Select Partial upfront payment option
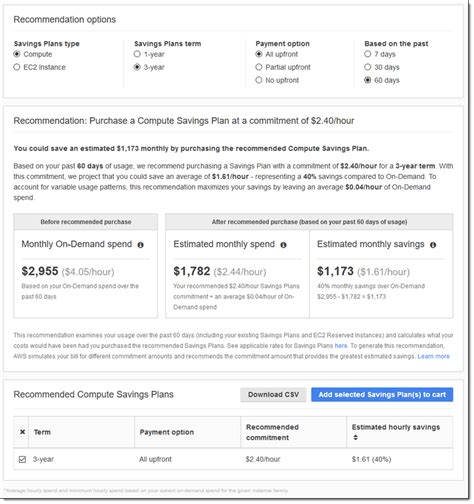This screenshot has height=504, width=474. (259, 67)
